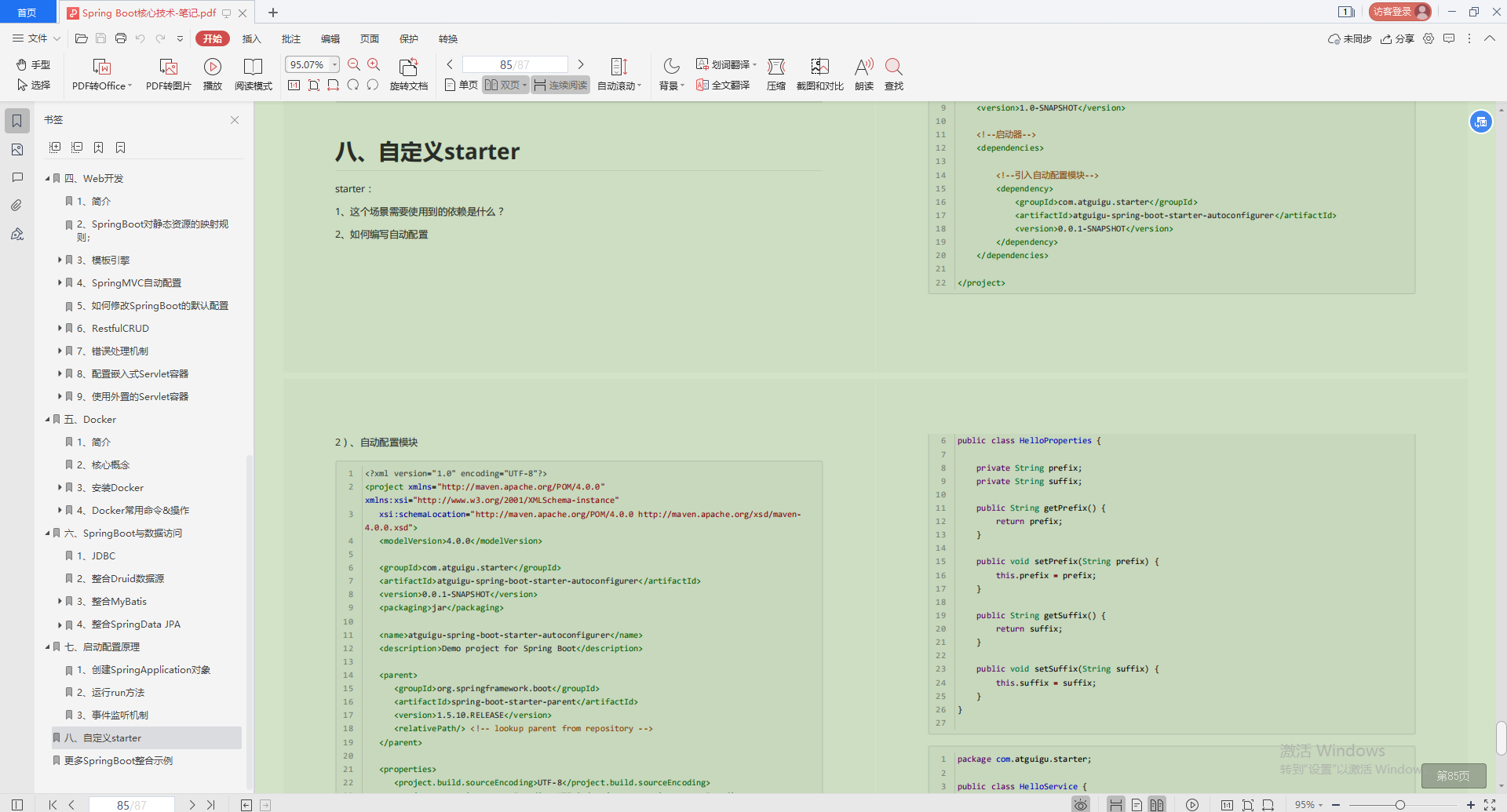Switch to 批注 ribbon tab
The width and height of the screenshot is (1507, 812).
pyautogui.click(x=290, y=38)
